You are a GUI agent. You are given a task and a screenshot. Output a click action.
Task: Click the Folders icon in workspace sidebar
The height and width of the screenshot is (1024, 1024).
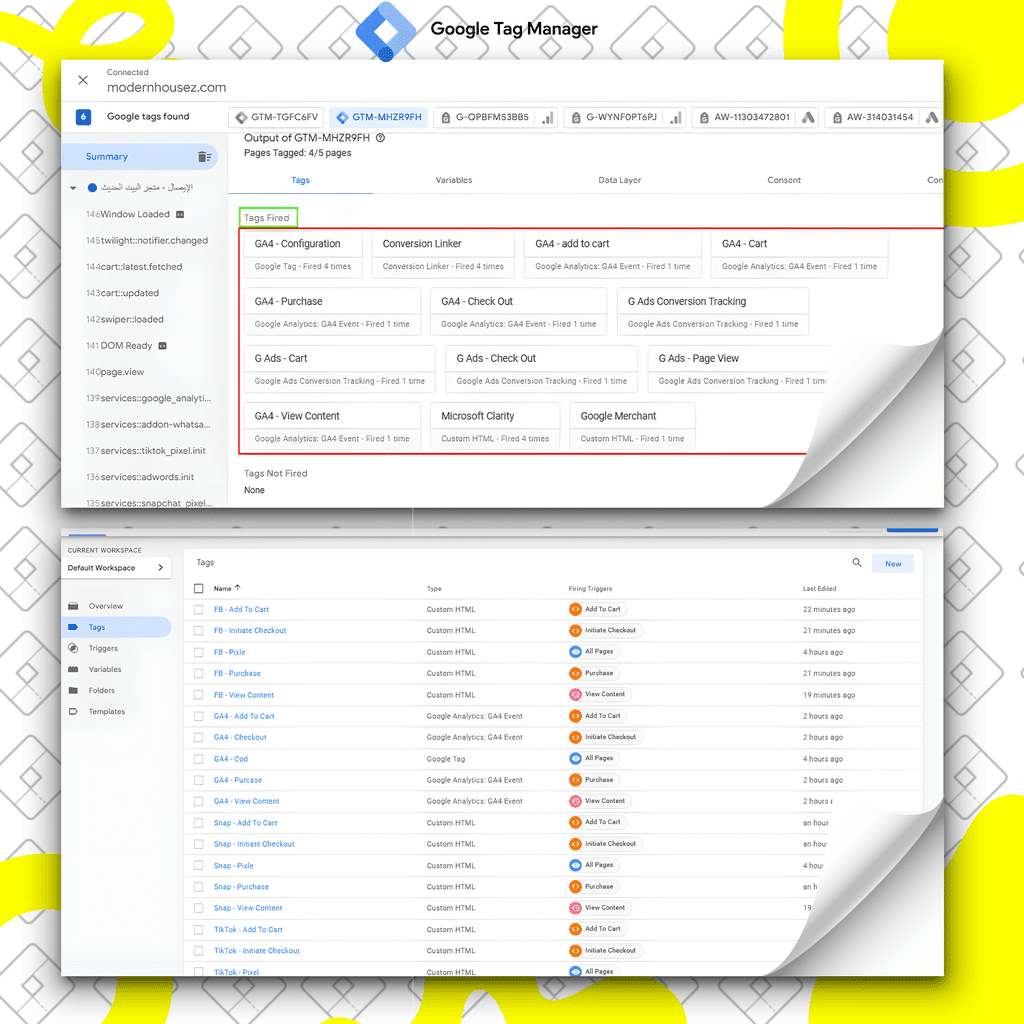pos(73,690)
